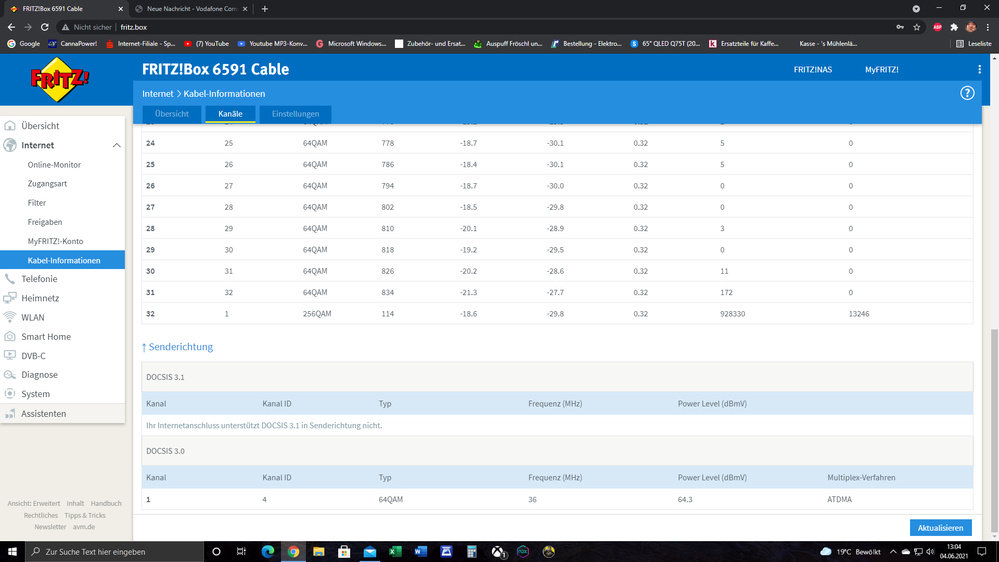This screenshot has height=562, width=999.
Task: Open the FRITZ!NAS link
Action: click(x=812, y=69)
